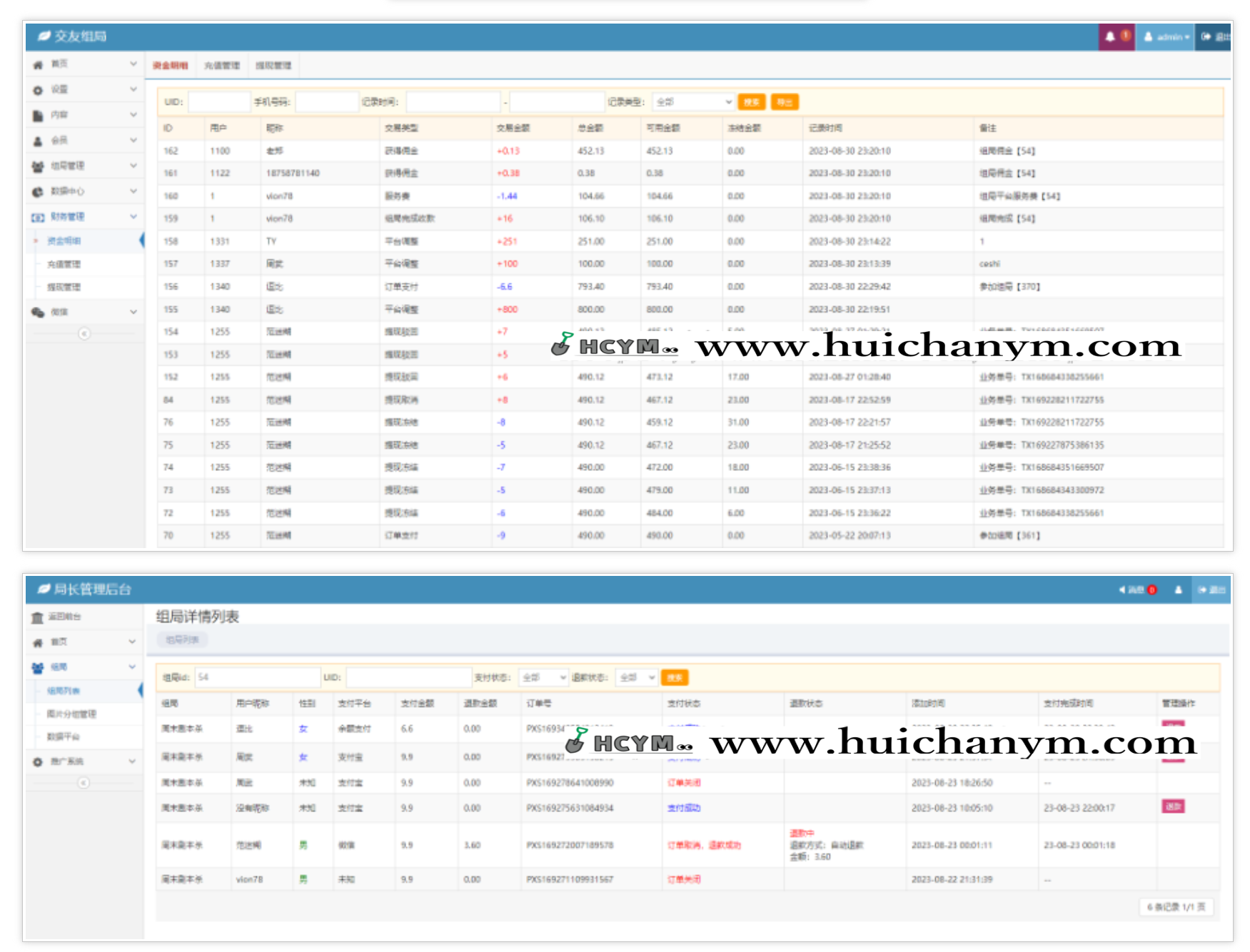Viewport: 1250px width, 952px height.
Task: Click the 微信 WeChat icon in the sidebar
Action: [38, 312]
